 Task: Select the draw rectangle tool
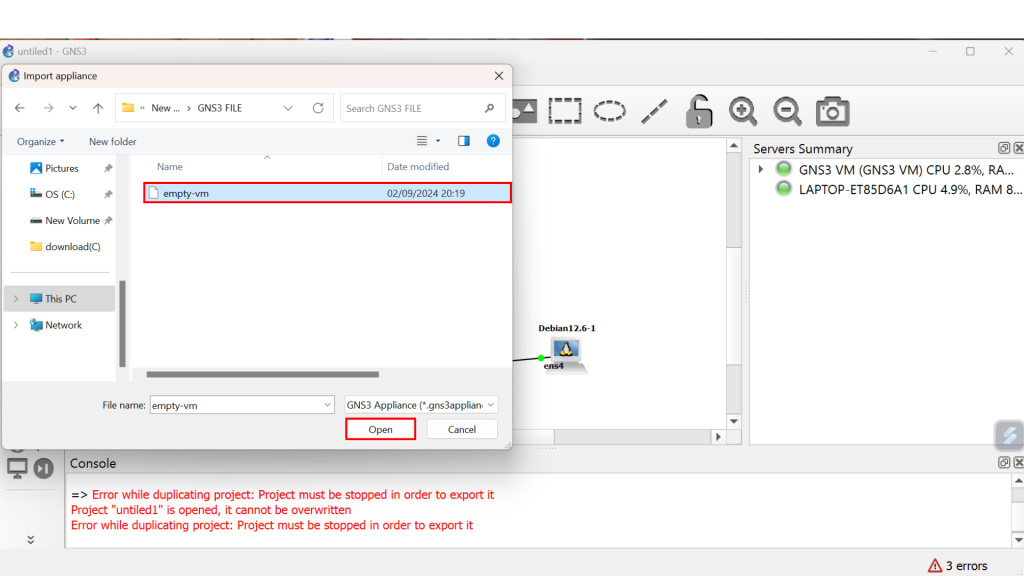[565, 111]
